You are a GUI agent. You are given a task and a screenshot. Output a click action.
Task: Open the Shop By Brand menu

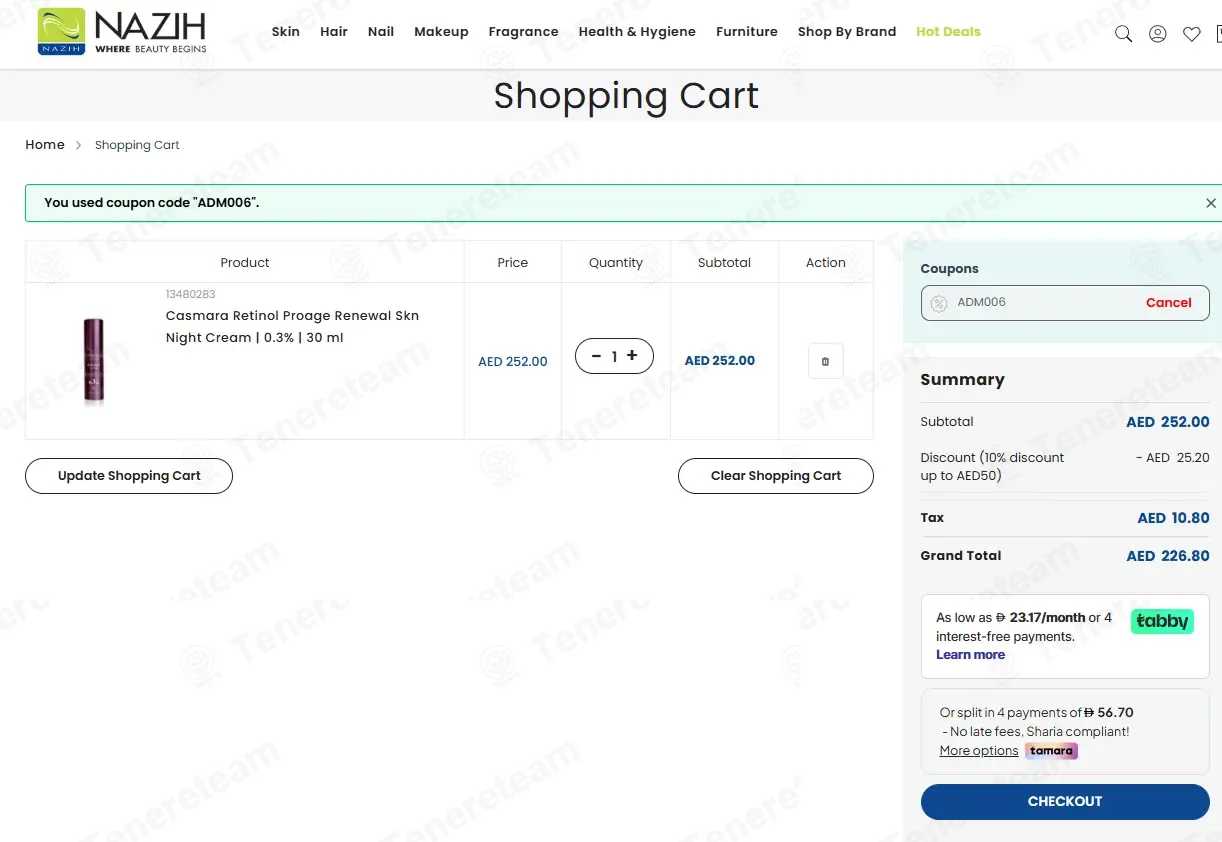point(847,32)
